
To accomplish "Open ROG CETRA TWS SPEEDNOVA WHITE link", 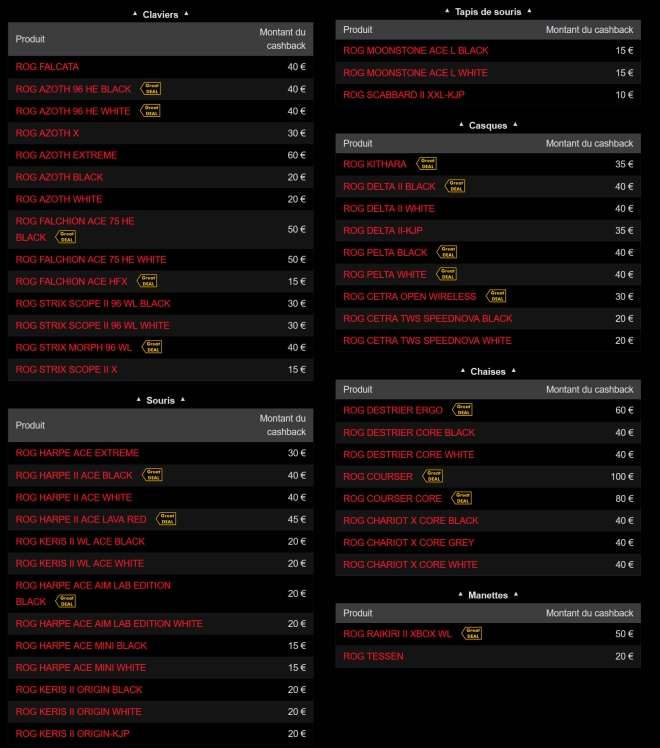I will pyautogui.click(x=427, y=340).
